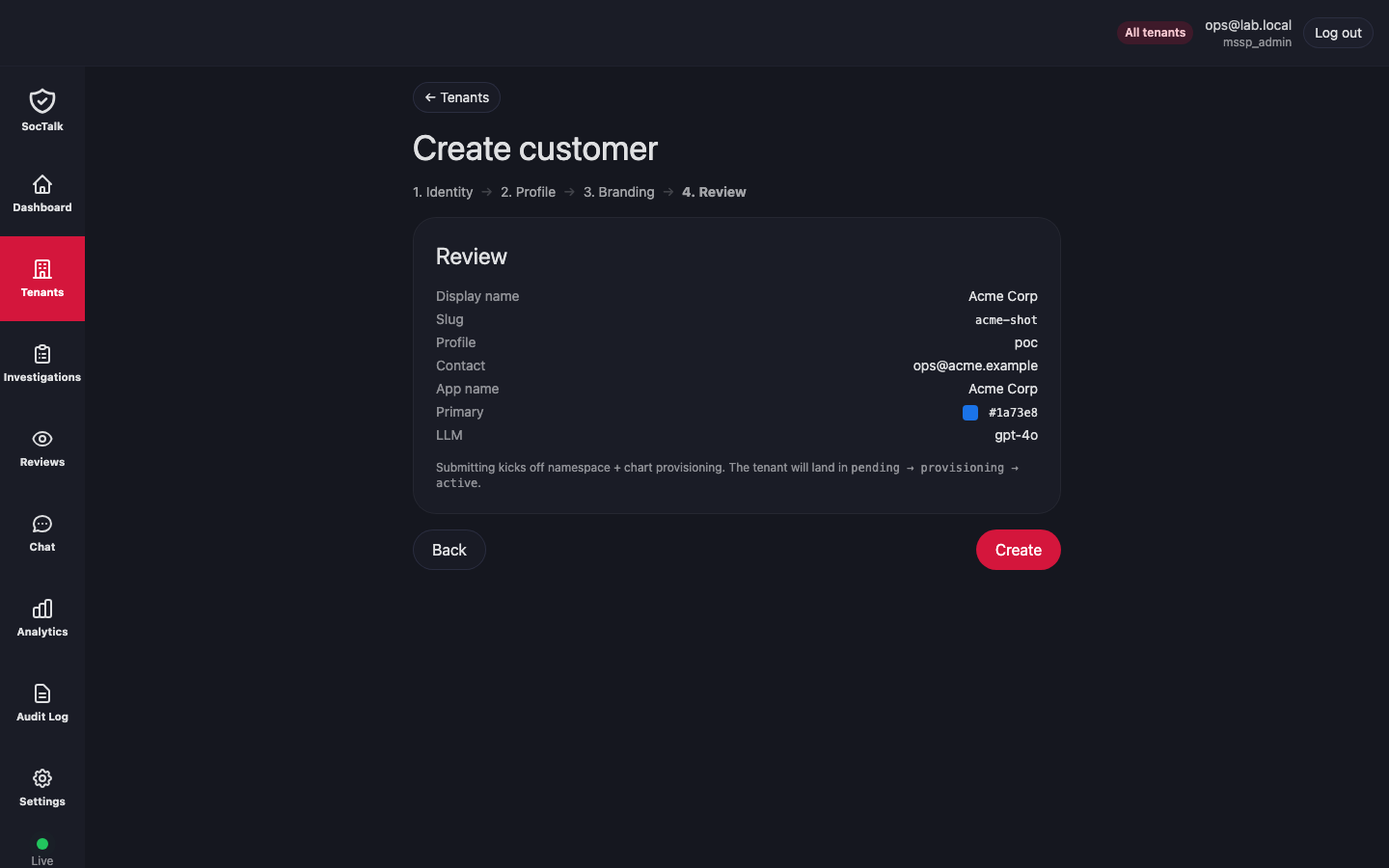The width and height of the screenshot is (1389, 868).
Task: Click the Log out button
Action: point(1338,33)
